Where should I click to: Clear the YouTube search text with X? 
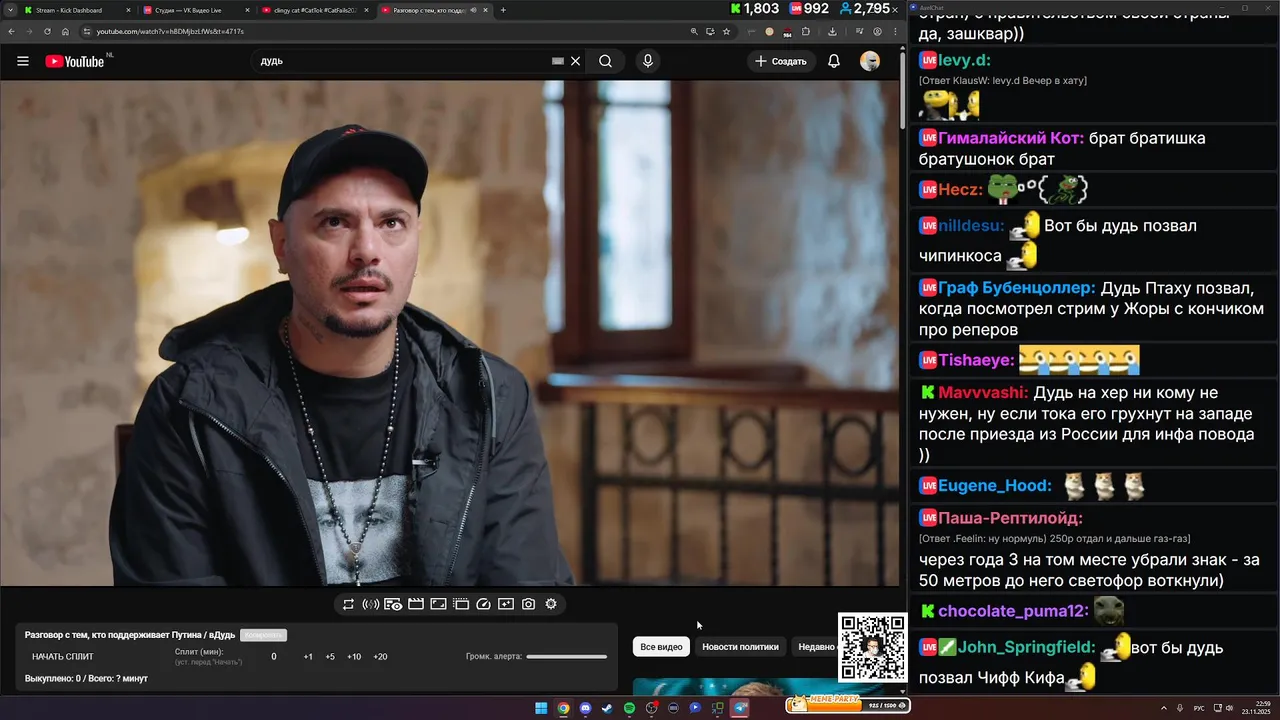575,61
